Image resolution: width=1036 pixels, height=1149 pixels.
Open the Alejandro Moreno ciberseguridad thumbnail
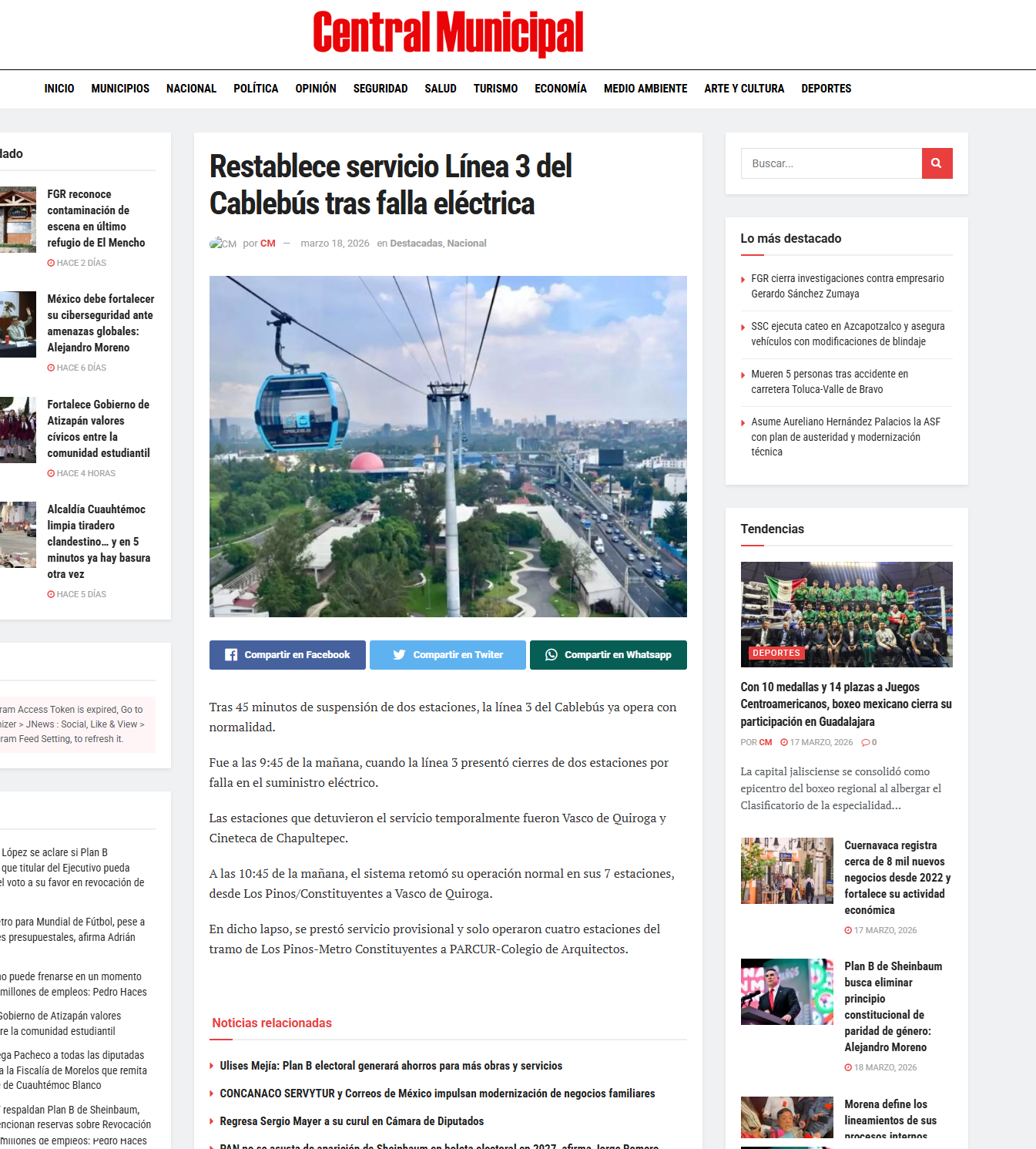[x=18, y=324]
